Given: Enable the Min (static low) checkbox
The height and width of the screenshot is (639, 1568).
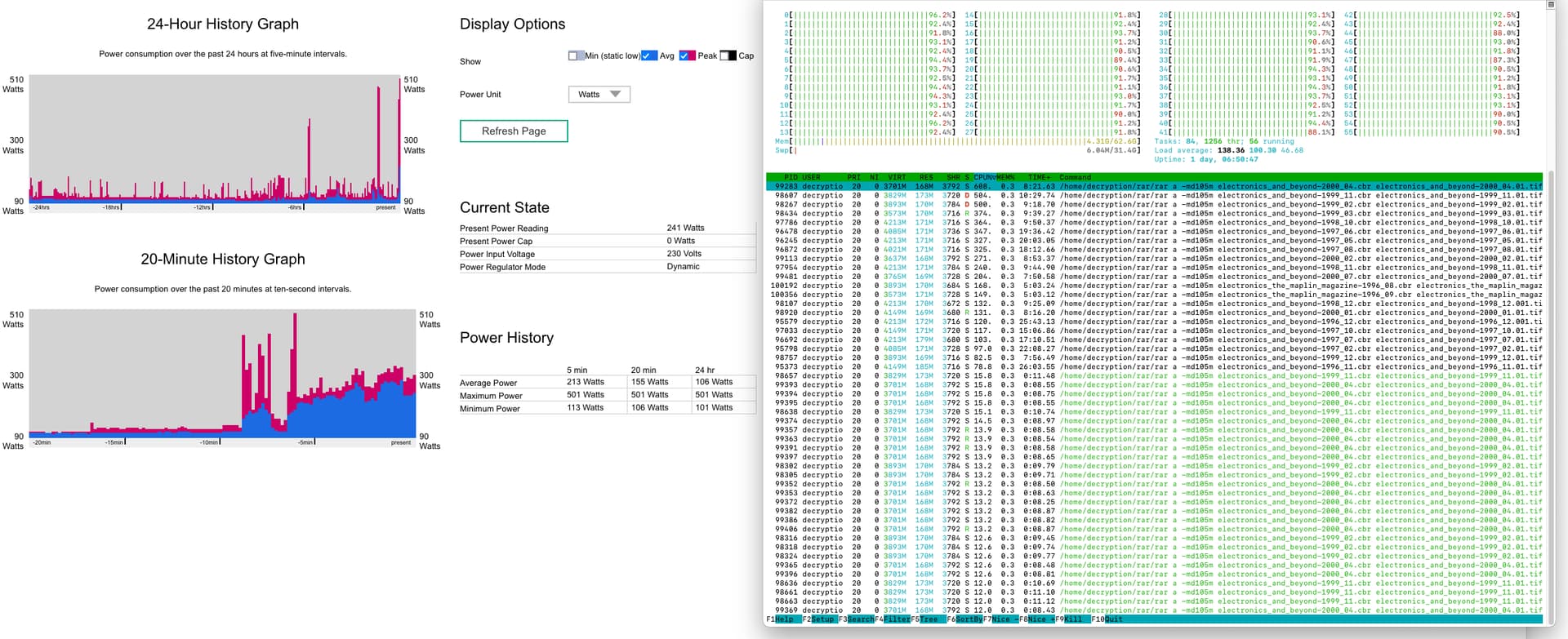Looking at the screenshot, I should [572, 55].
